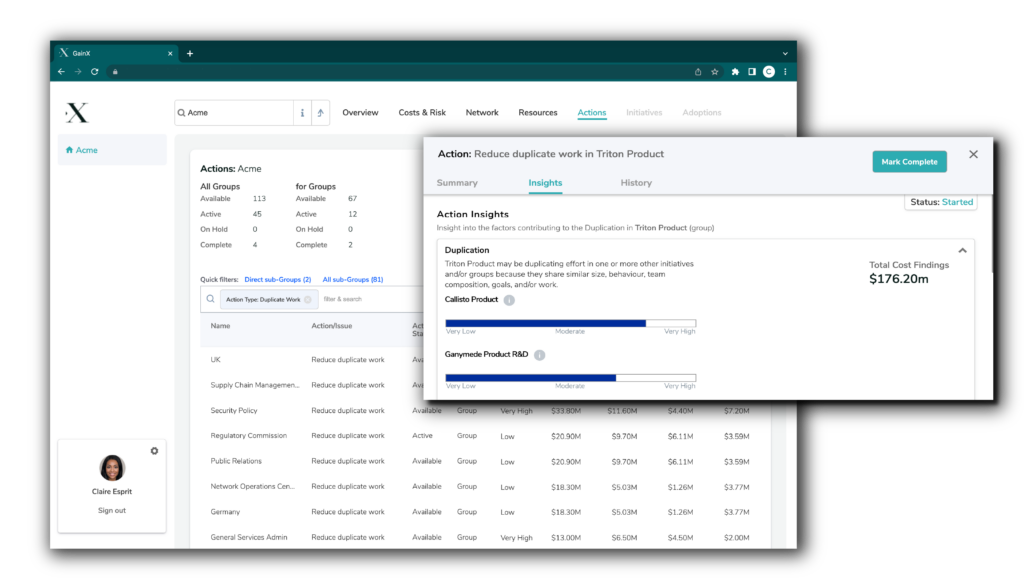Click the browser bookmark star icon
The width and height of the screenshot is (1024, 579).
[714, 71]
